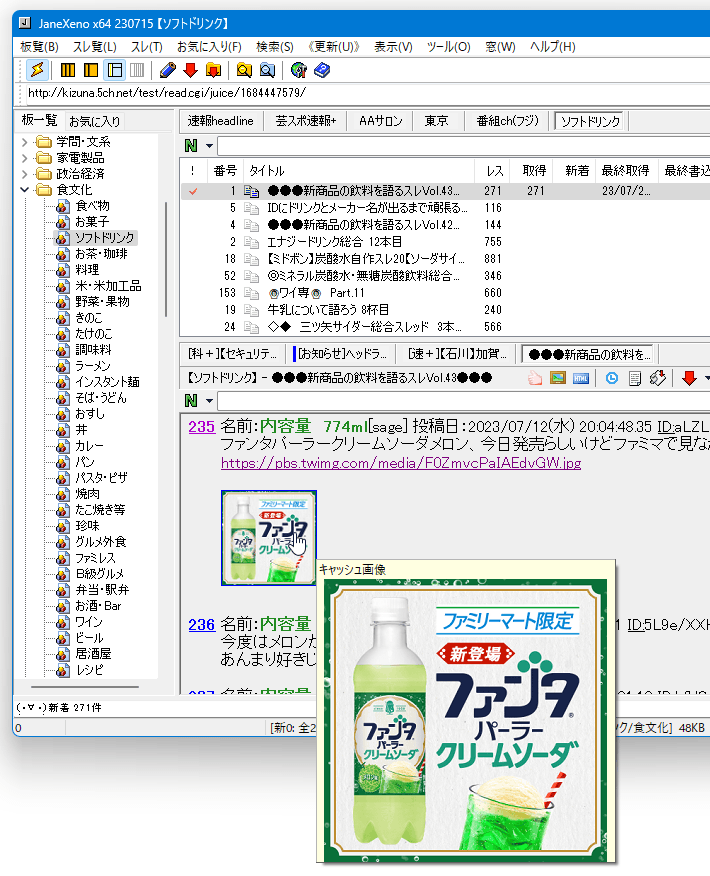Image resolution: width=710 pixels, height=876 pixels.
Task: Open thread エナジードリンク総合 12本目
Action: pyautogui.click(x=335, y=242)
